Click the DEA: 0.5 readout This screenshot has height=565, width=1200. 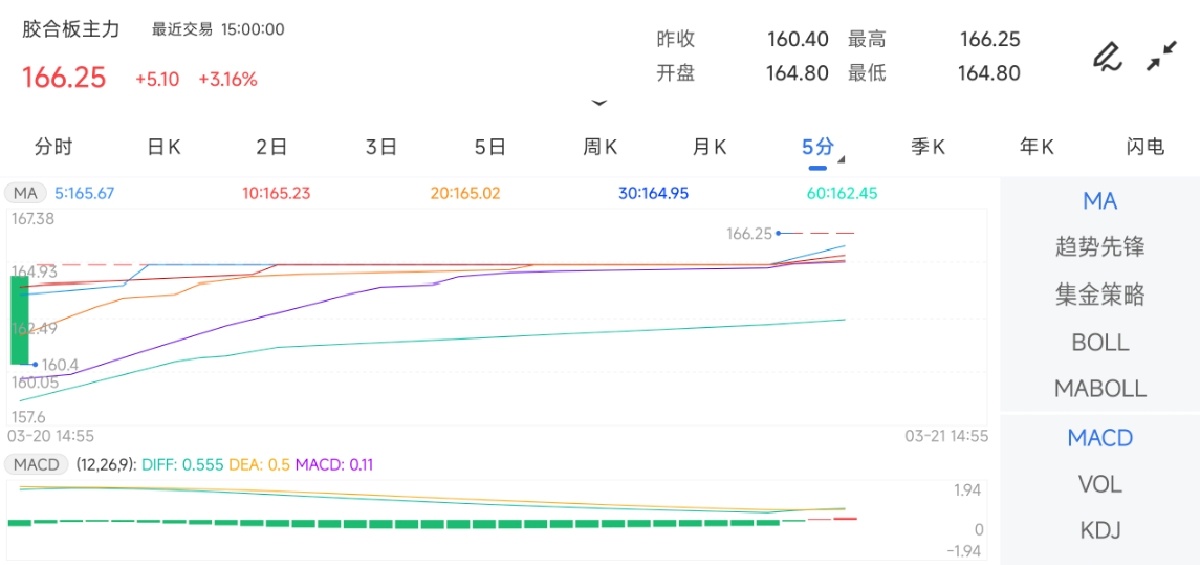[x=258, y=465]
